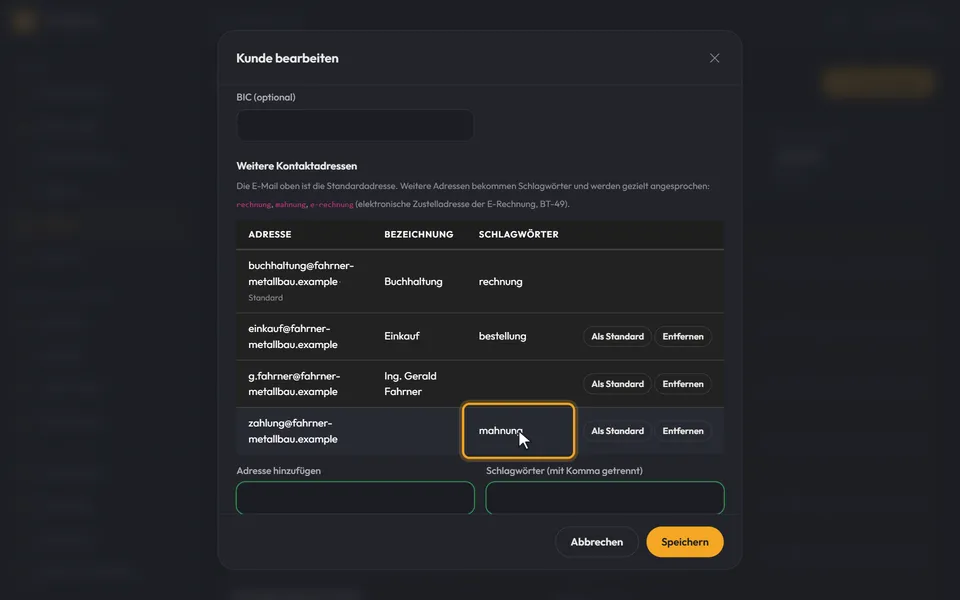
Task: Select the einkauf@fahrner-metallbau.example address
Action: click(293, 336)
